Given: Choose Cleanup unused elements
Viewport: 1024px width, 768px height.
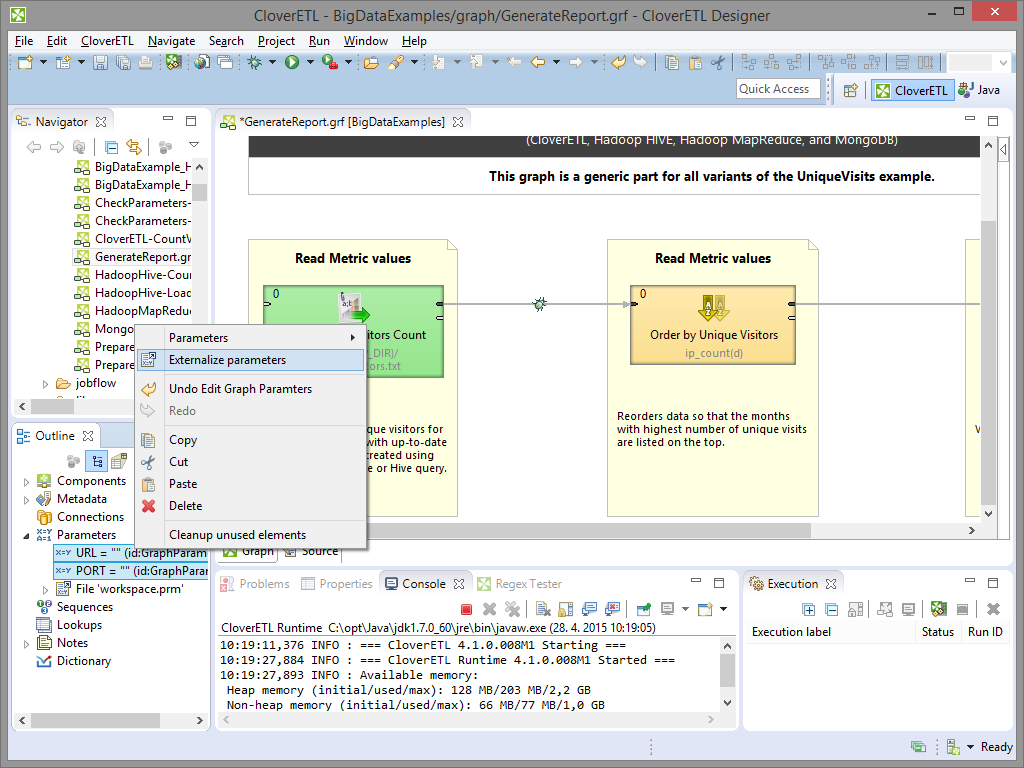Looking at the screenshot, I should (x=237, y=535).
